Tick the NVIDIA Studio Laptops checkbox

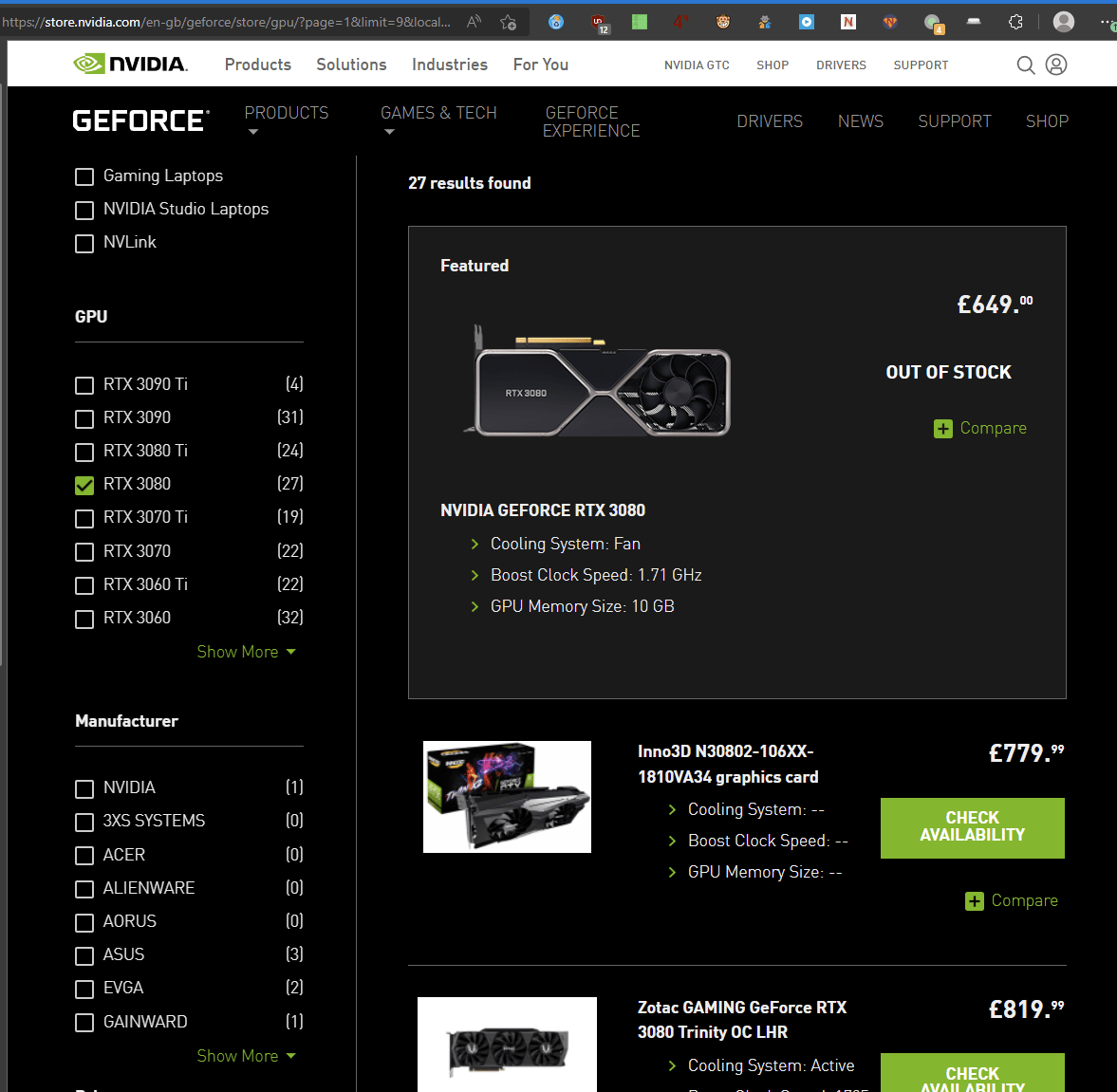tap(84, 210)
